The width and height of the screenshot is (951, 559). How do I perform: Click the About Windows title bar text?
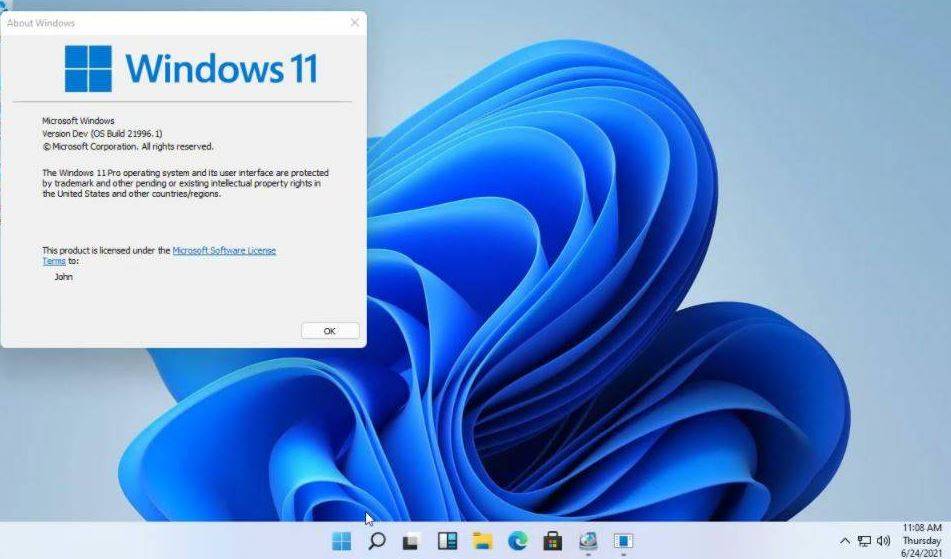coord(41,23)
